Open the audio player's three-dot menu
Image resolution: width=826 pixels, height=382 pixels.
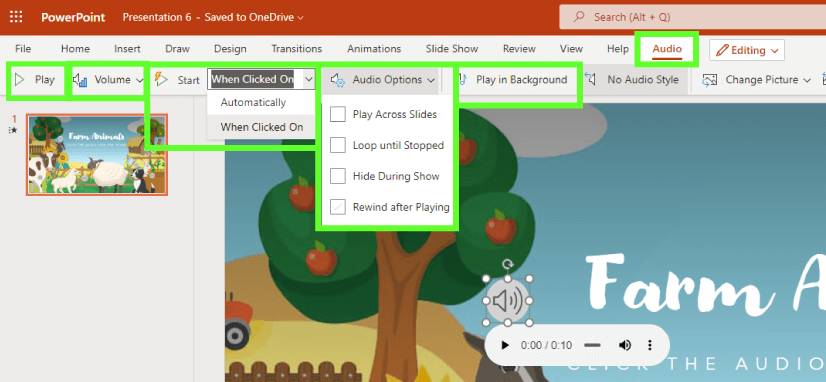(x=650, y=345)
